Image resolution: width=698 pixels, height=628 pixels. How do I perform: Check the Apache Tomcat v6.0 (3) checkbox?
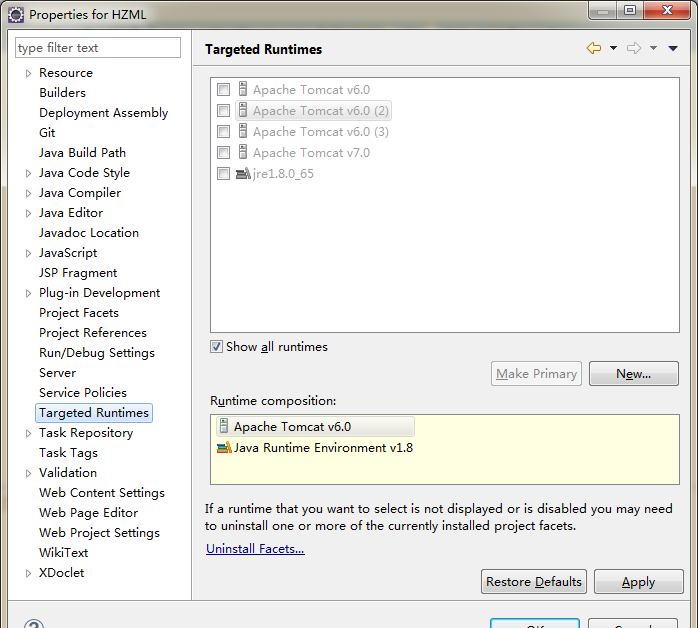click(x=223, y=131)
